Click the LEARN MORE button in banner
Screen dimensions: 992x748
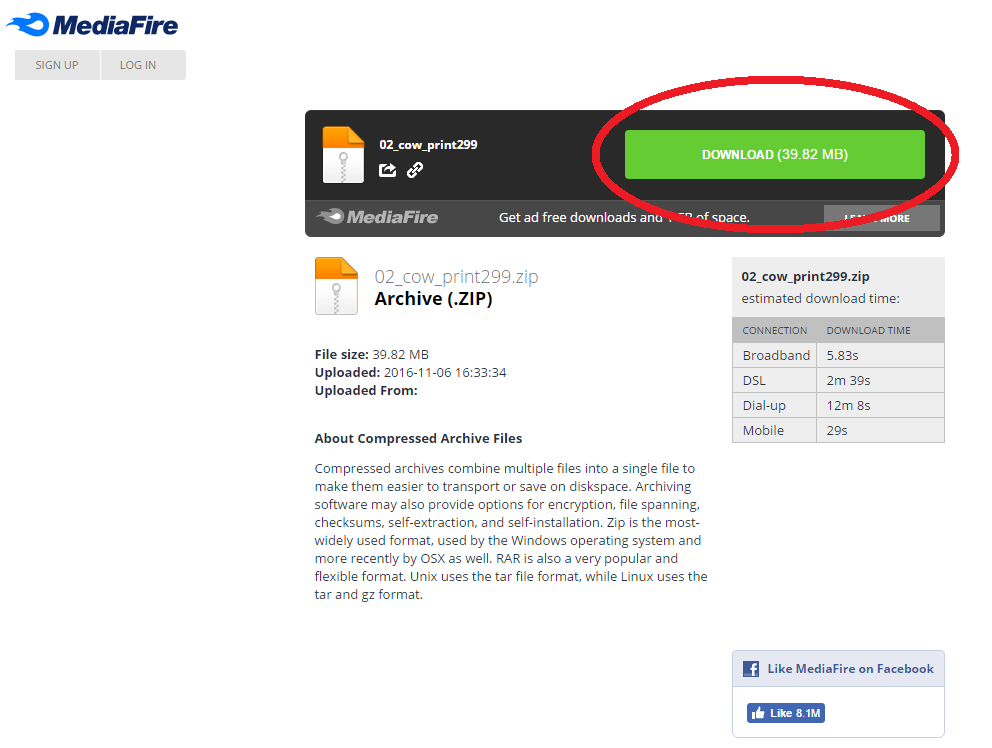click(x=881, y=218)
